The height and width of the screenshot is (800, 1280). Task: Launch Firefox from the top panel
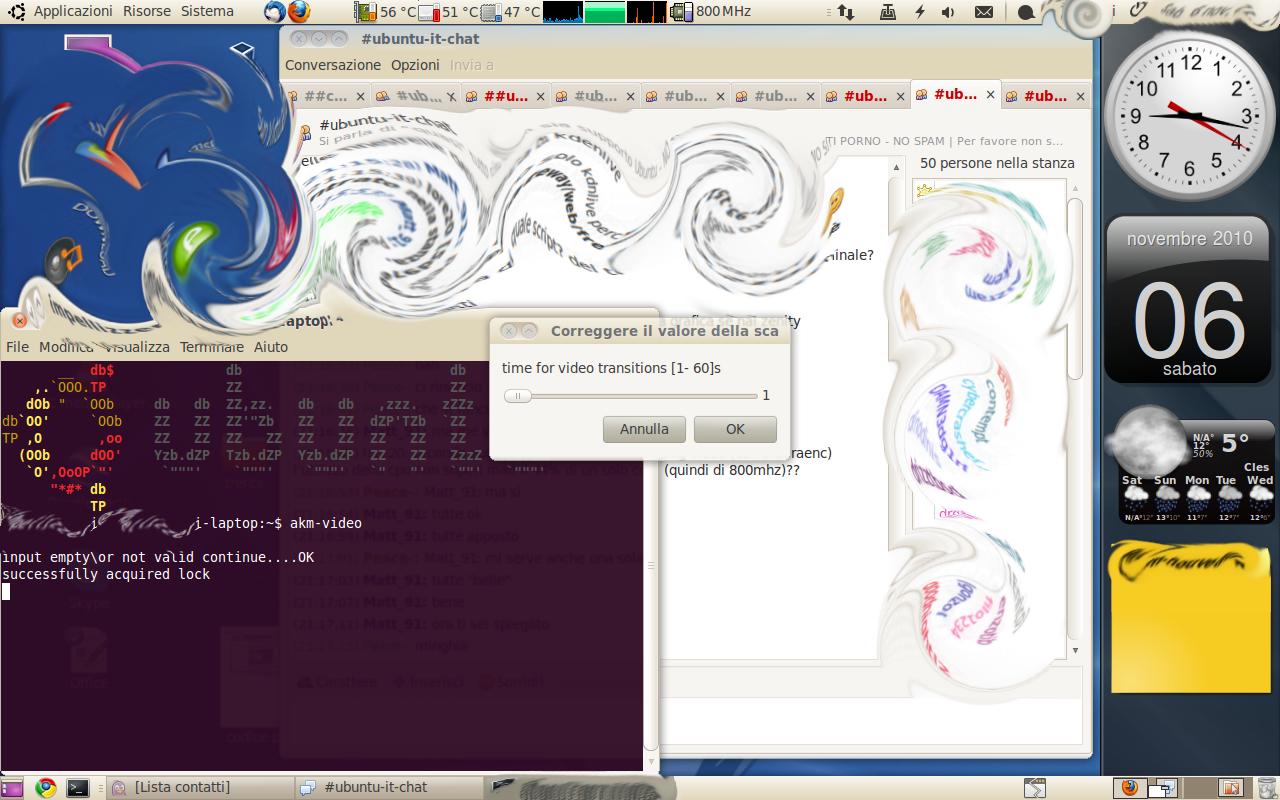coord(298,12)
